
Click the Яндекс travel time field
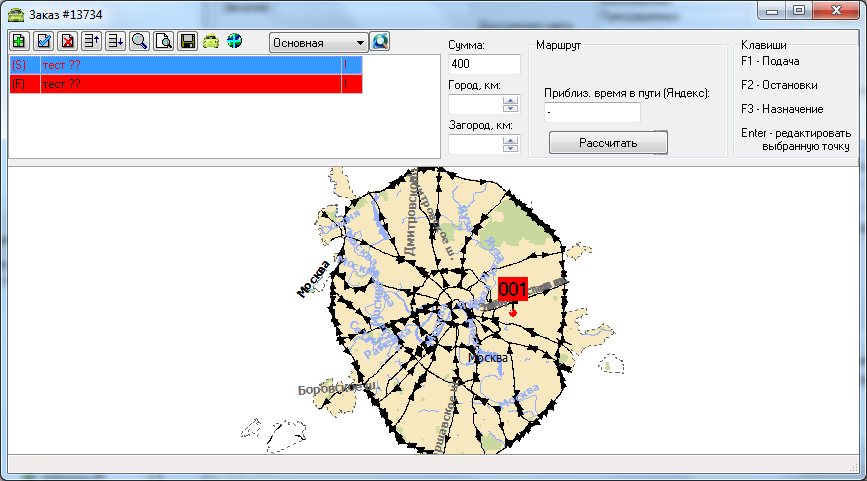(592, 113)
